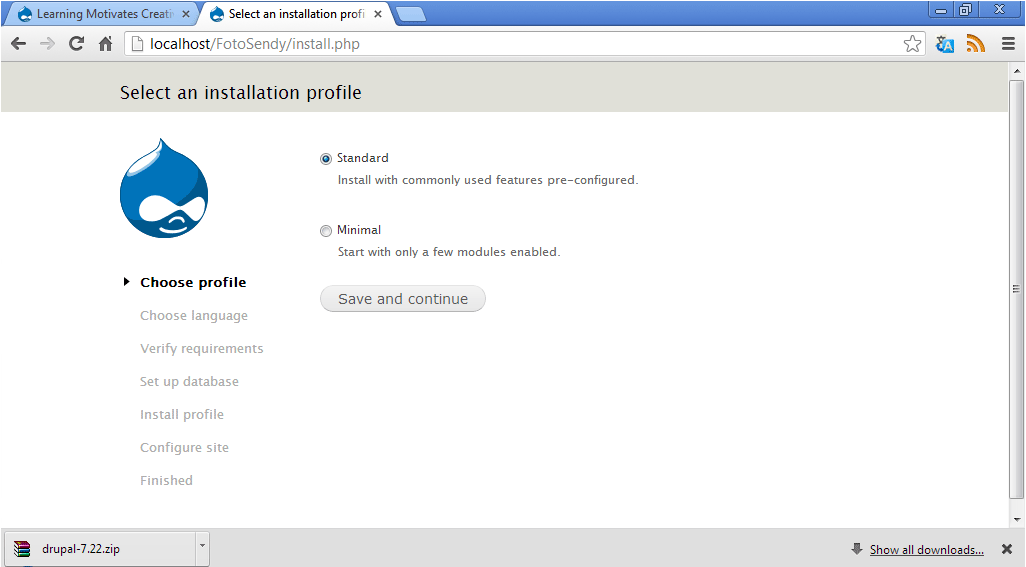Click the browser forward arrow

47,44
